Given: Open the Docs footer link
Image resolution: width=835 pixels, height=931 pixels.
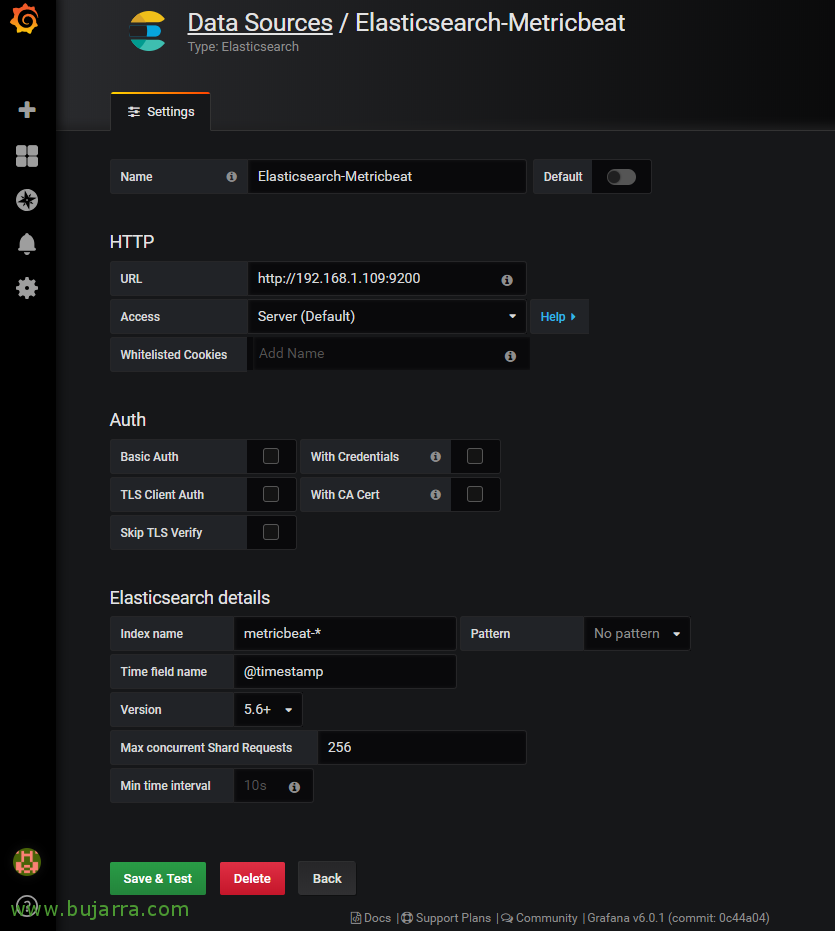Looking at the screenshot, I should 371,918.
